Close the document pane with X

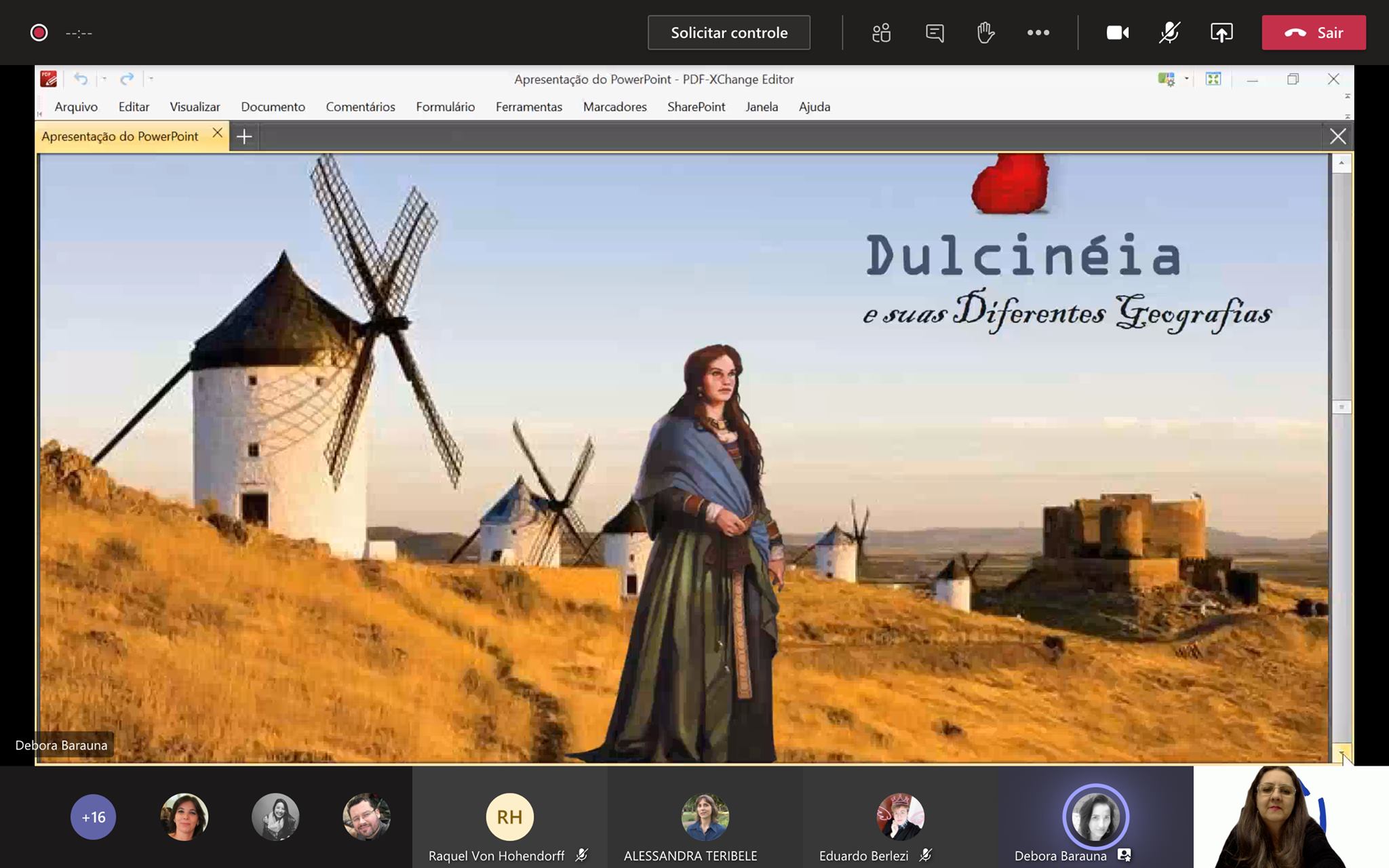pyautogui.click(x=1337, y=136)
